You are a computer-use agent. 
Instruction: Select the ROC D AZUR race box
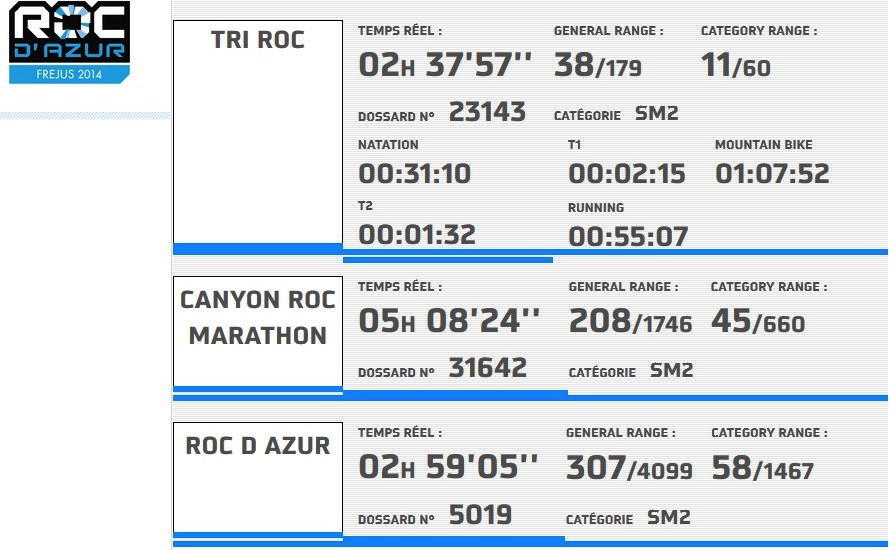pyautogui.click(x=258, y=477)
